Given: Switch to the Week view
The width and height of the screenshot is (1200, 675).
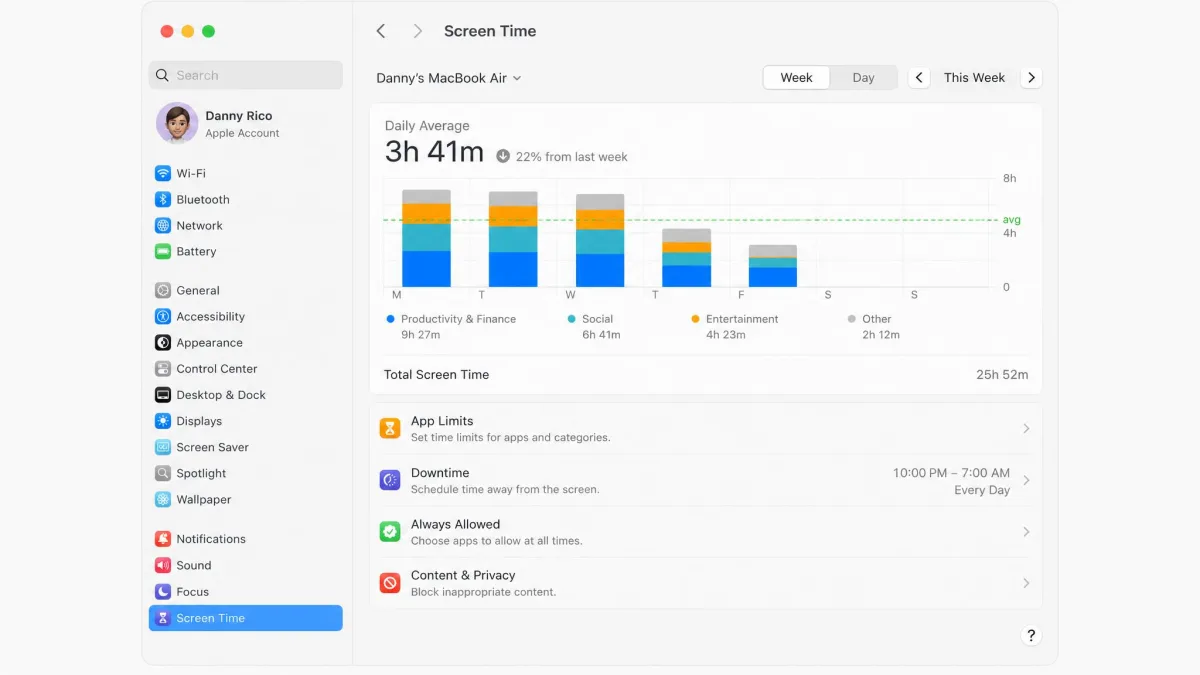Looking at the screenshot, I should point(796,77).
